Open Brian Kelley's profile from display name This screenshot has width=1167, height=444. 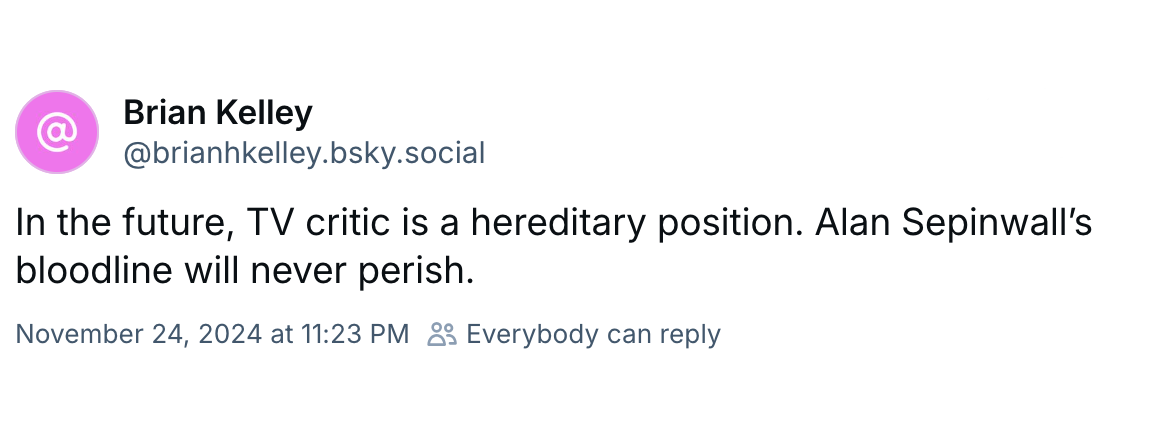[x=217, y=113]
